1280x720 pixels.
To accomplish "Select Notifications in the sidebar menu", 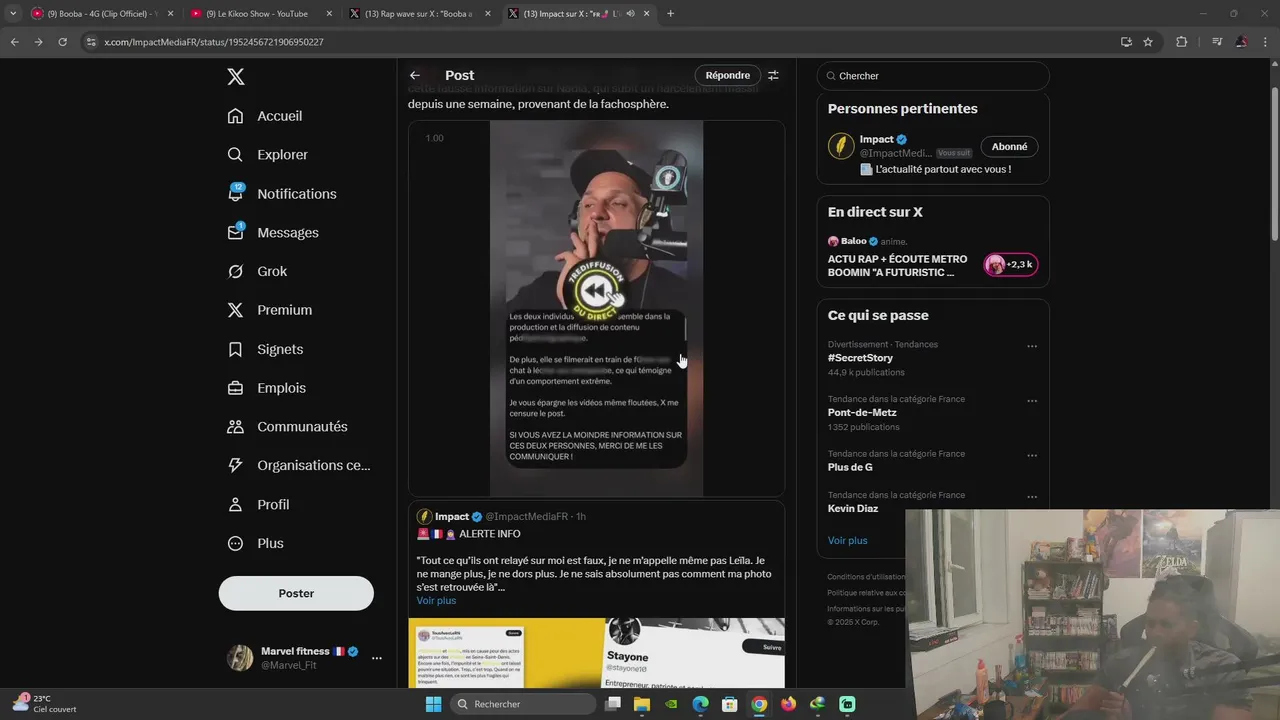I will point(297,194).
